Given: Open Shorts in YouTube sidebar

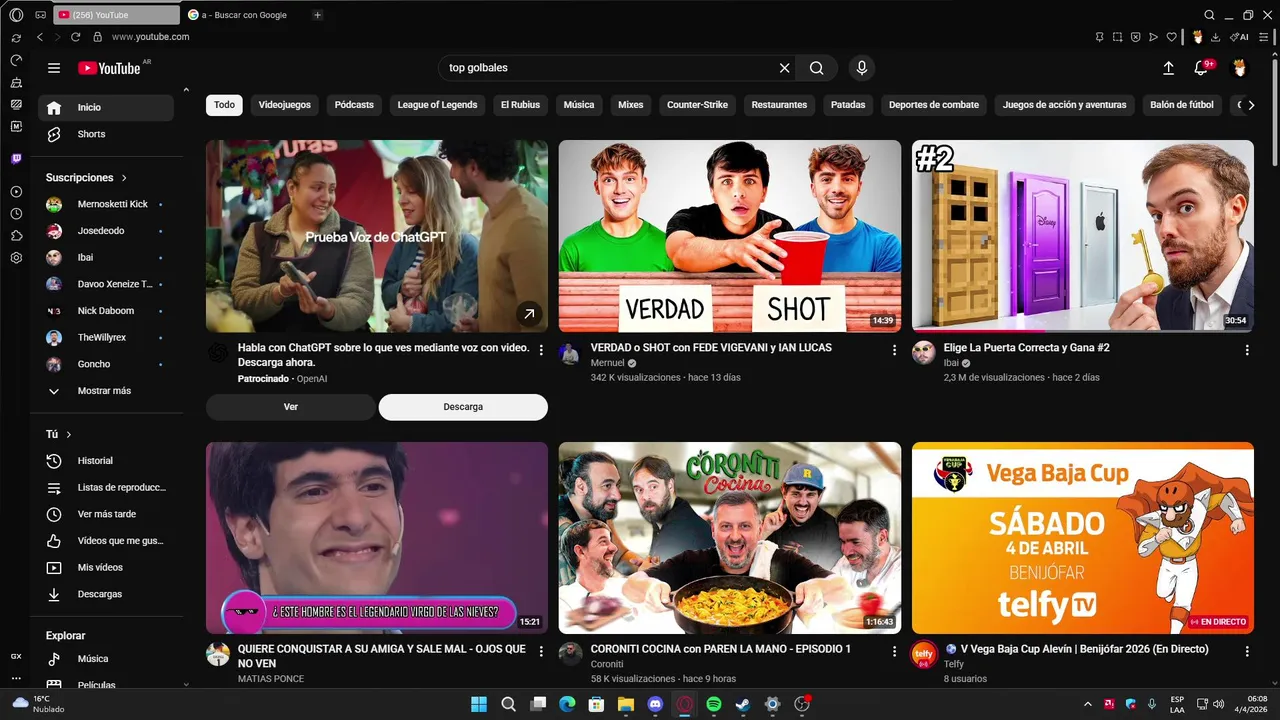Looking at the screenshot, I should click(106, 134).
